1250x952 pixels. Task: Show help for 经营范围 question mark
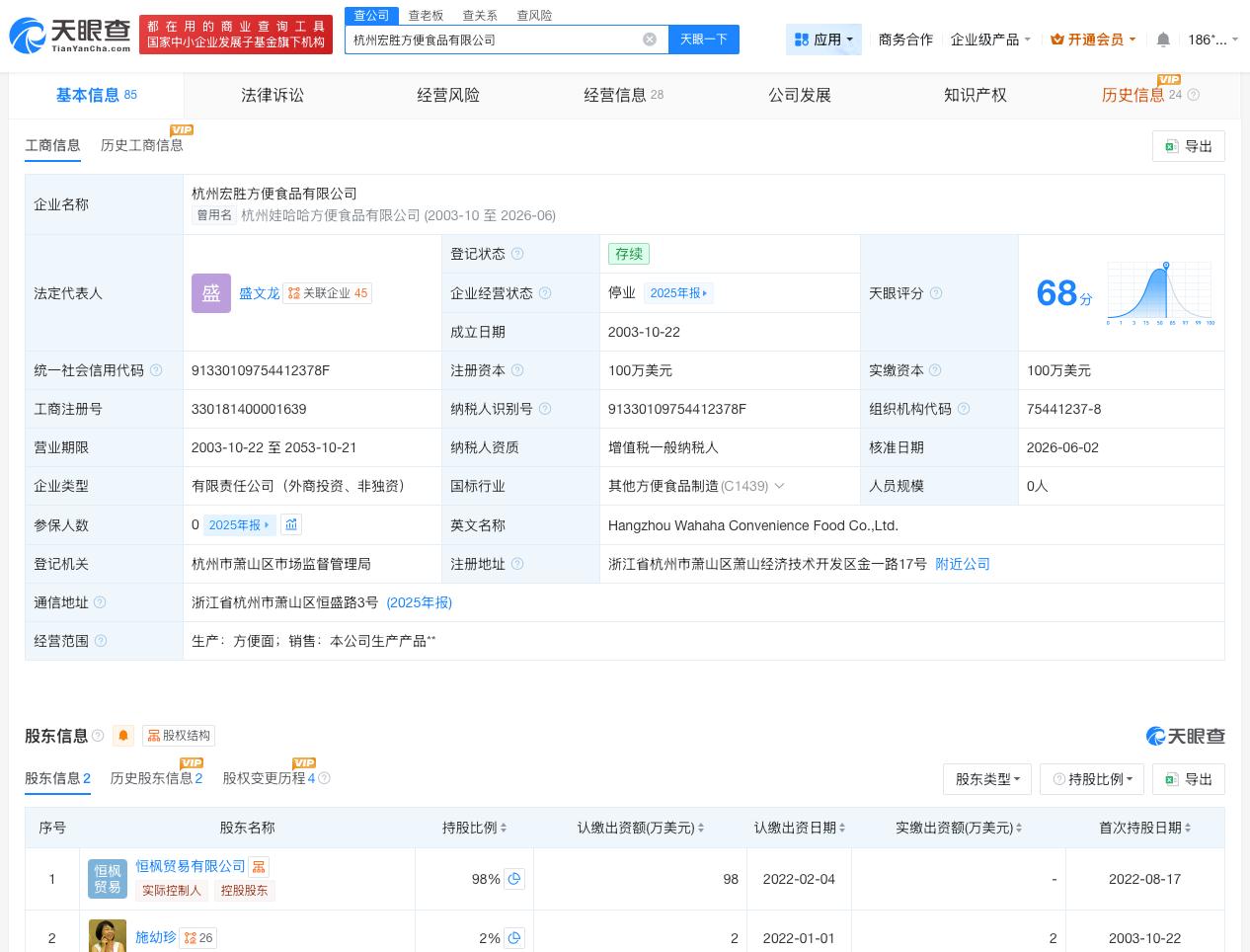click(x=100, y=641)
